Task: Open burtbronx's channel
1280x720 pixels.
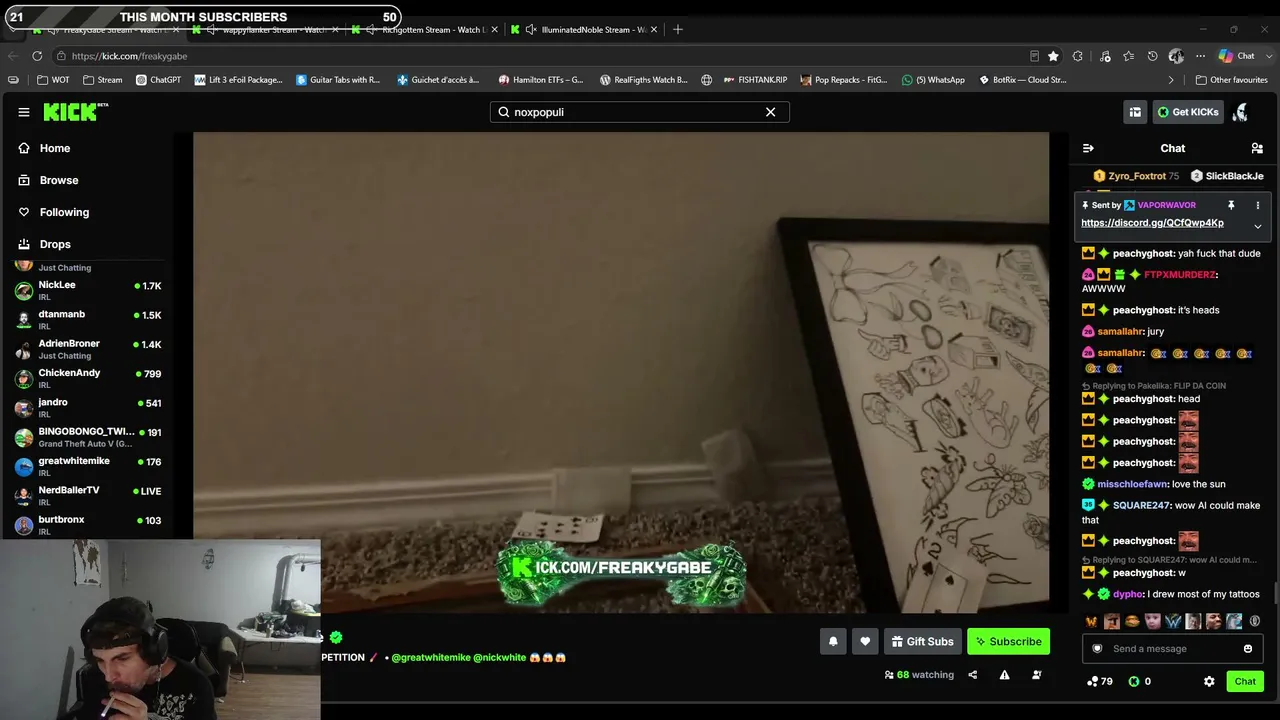Action: tap(88, 525)
